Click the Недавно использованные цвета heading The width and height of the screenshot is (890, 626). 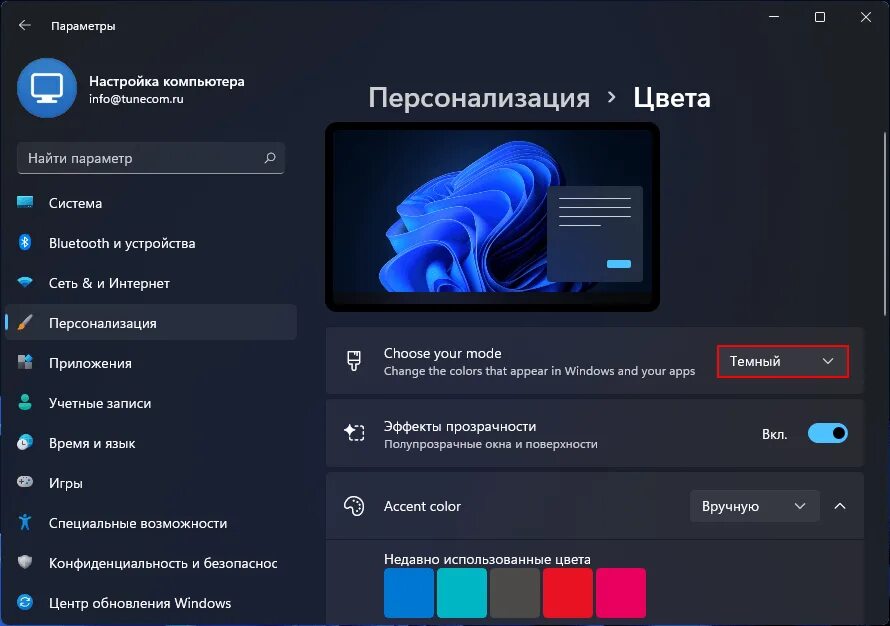pyautogui.click(x=487, y=559)
